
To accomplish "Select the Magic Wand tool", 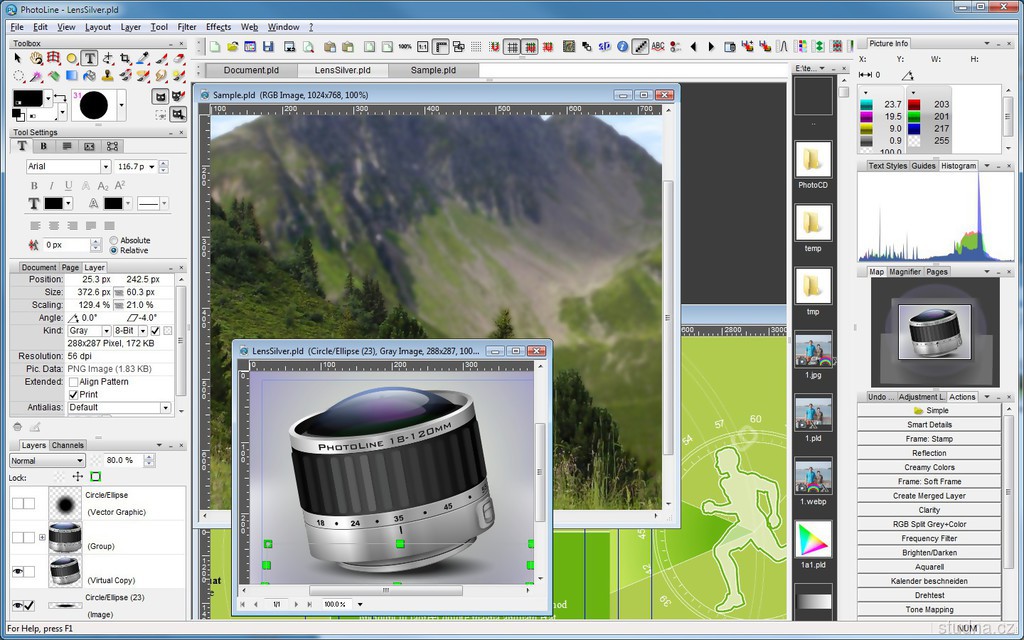I will tap(35, 75).
